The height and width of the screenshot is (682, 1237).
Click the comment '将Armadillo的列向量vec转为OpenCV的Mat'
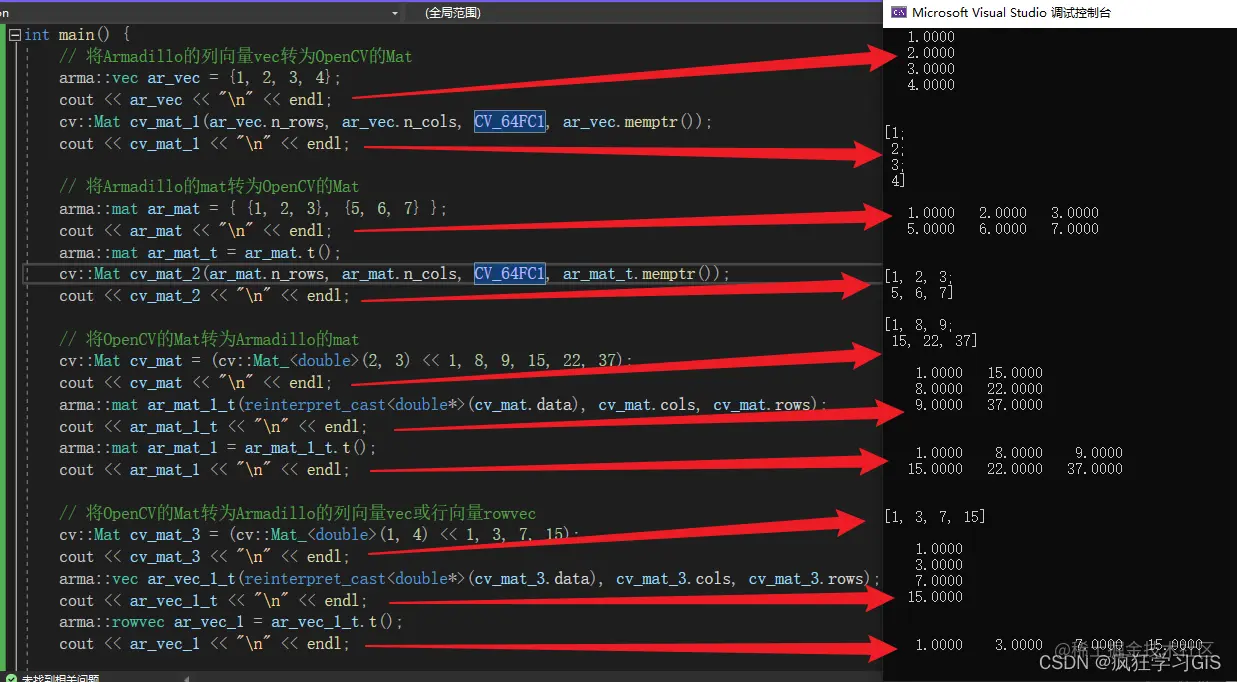click(236, 56)
